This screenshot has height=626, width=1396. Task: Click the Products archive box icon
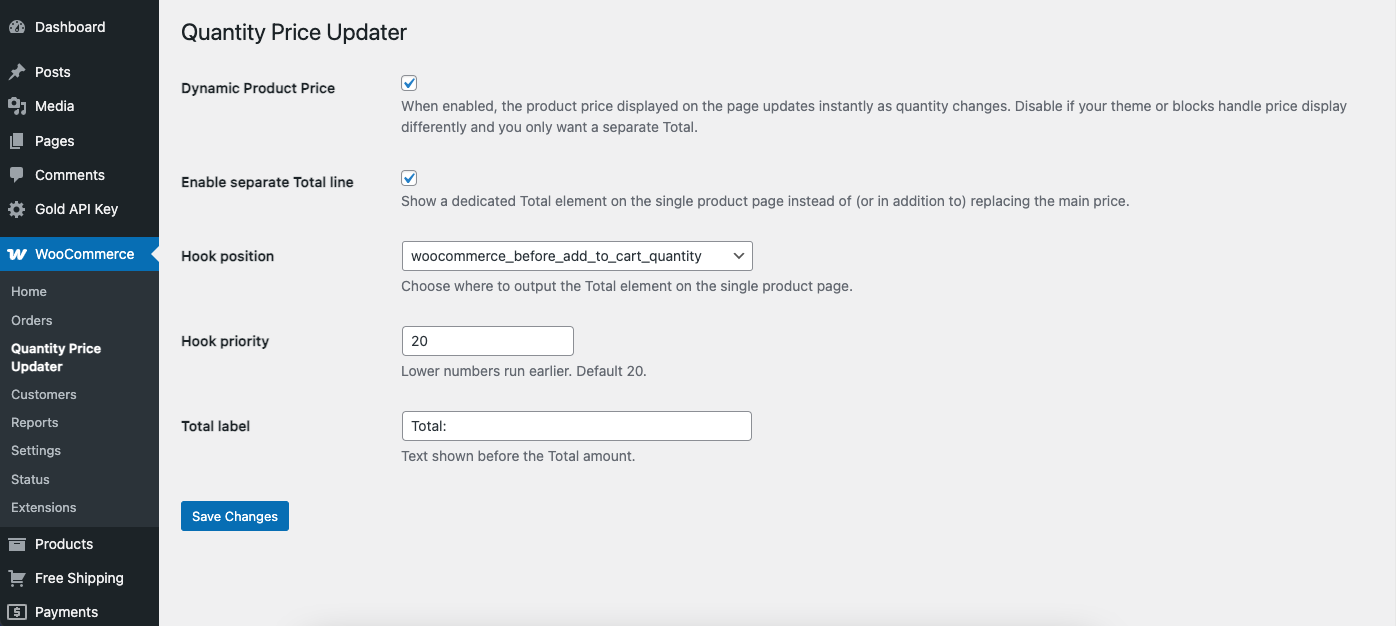pyautogui.click(x=17, y=544)
